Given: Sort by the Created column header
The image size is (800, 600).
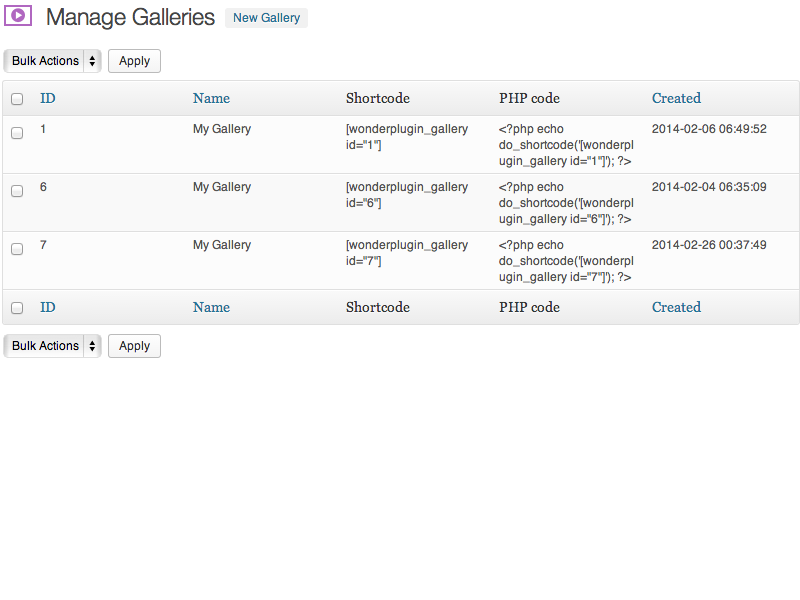Looking at the screenshot, I should click(676, 98).
